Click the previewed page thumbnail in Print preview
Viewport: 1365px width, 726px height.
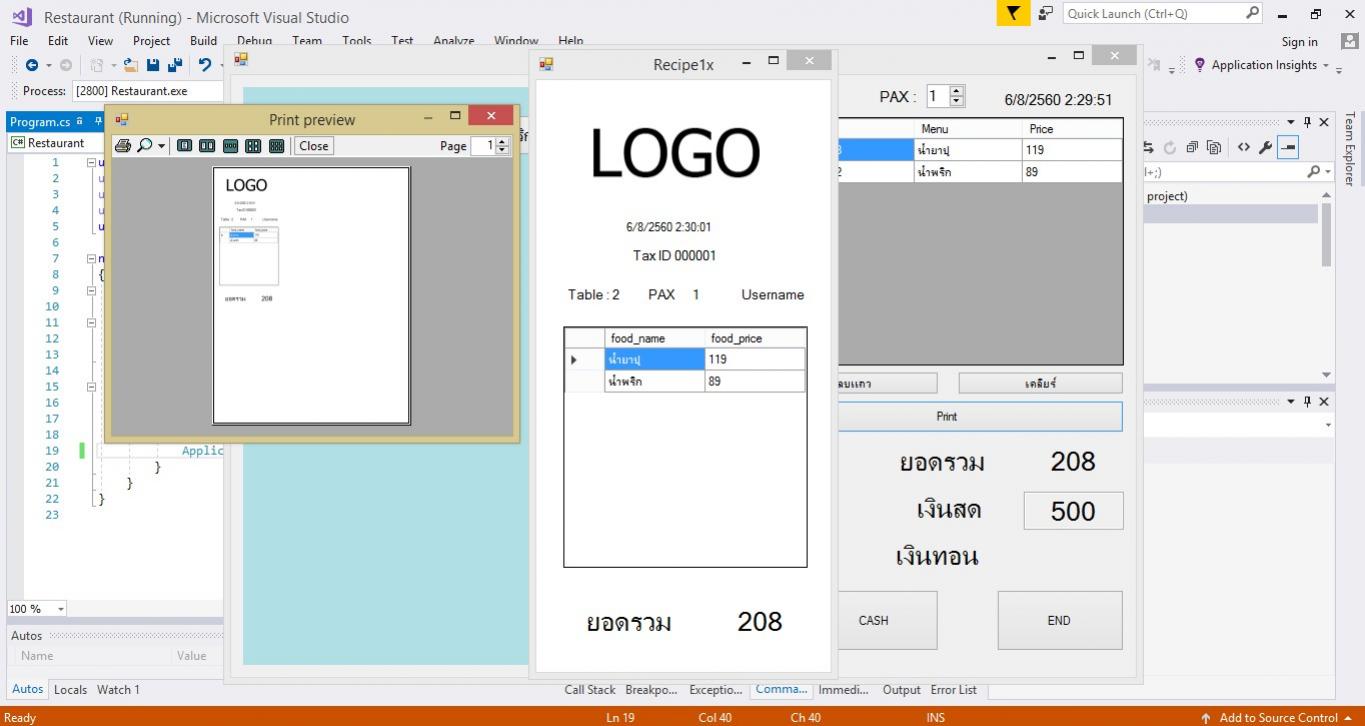pos(311,296)
